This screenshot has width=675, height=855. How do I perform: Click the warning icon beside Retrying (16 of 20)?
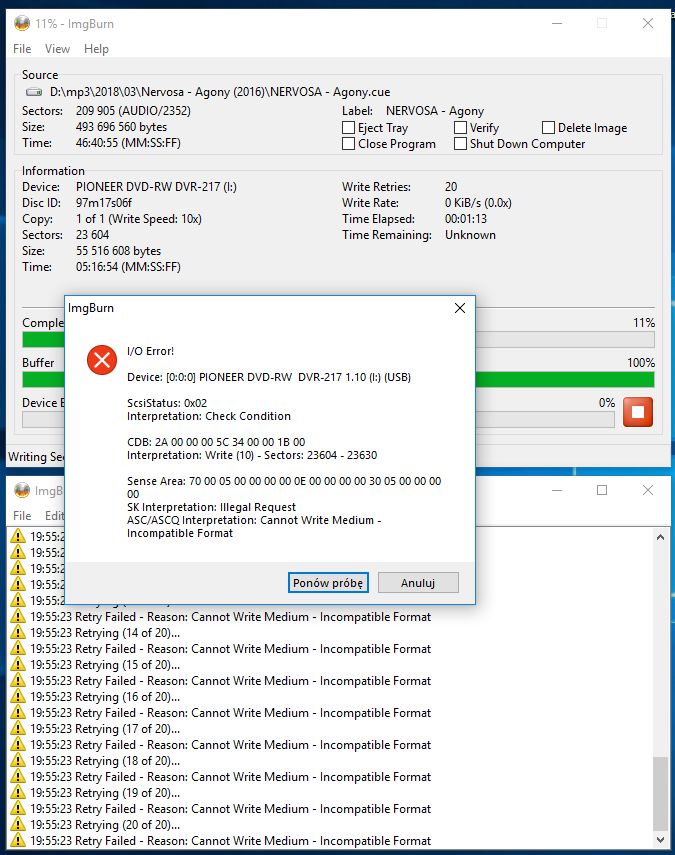(x=18, y=696)
